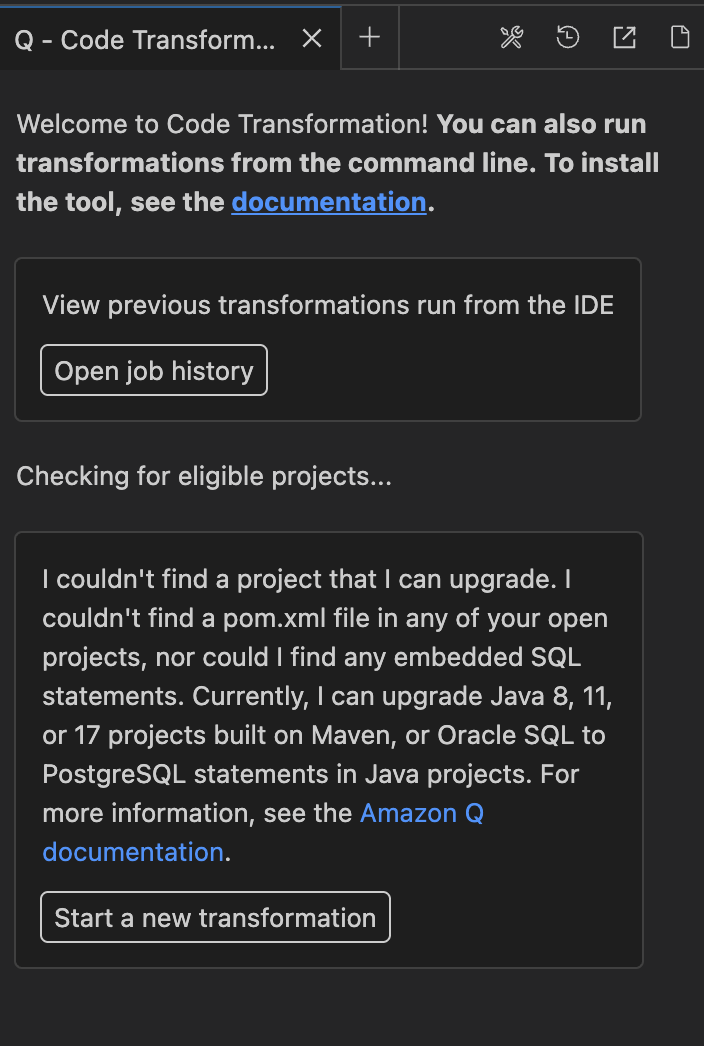Click the Open job history button
Image resolution: width=704 pixels, height=1046 pixels.
[154, 371]
